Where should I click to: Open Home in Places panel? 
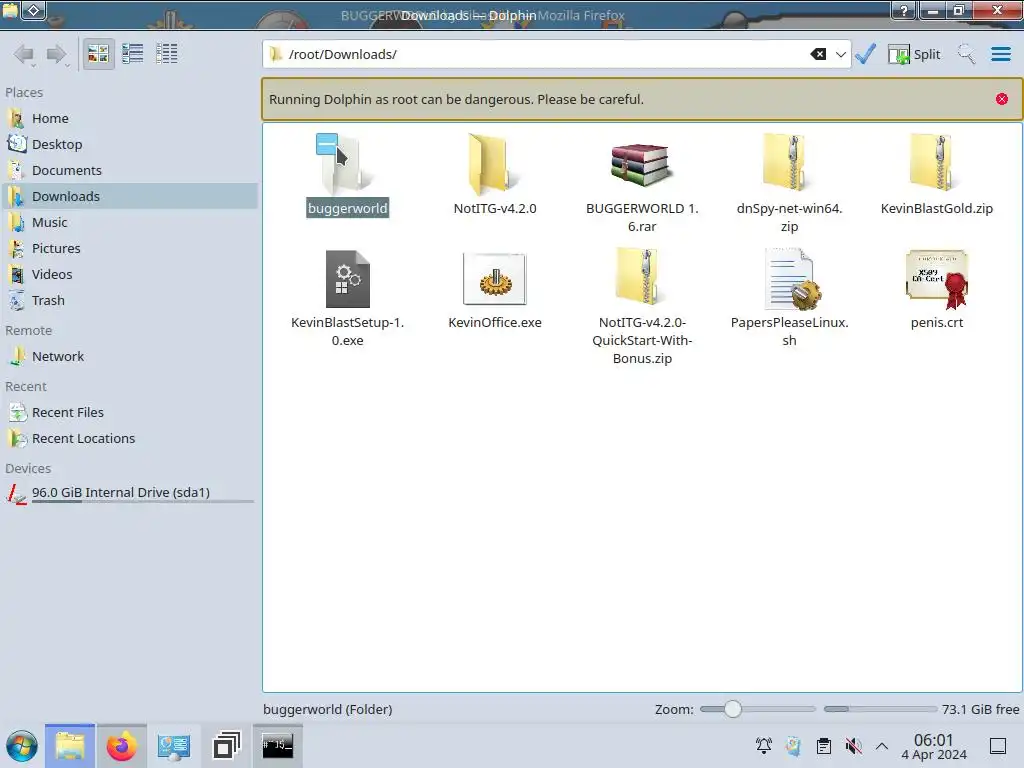[129, 118]
